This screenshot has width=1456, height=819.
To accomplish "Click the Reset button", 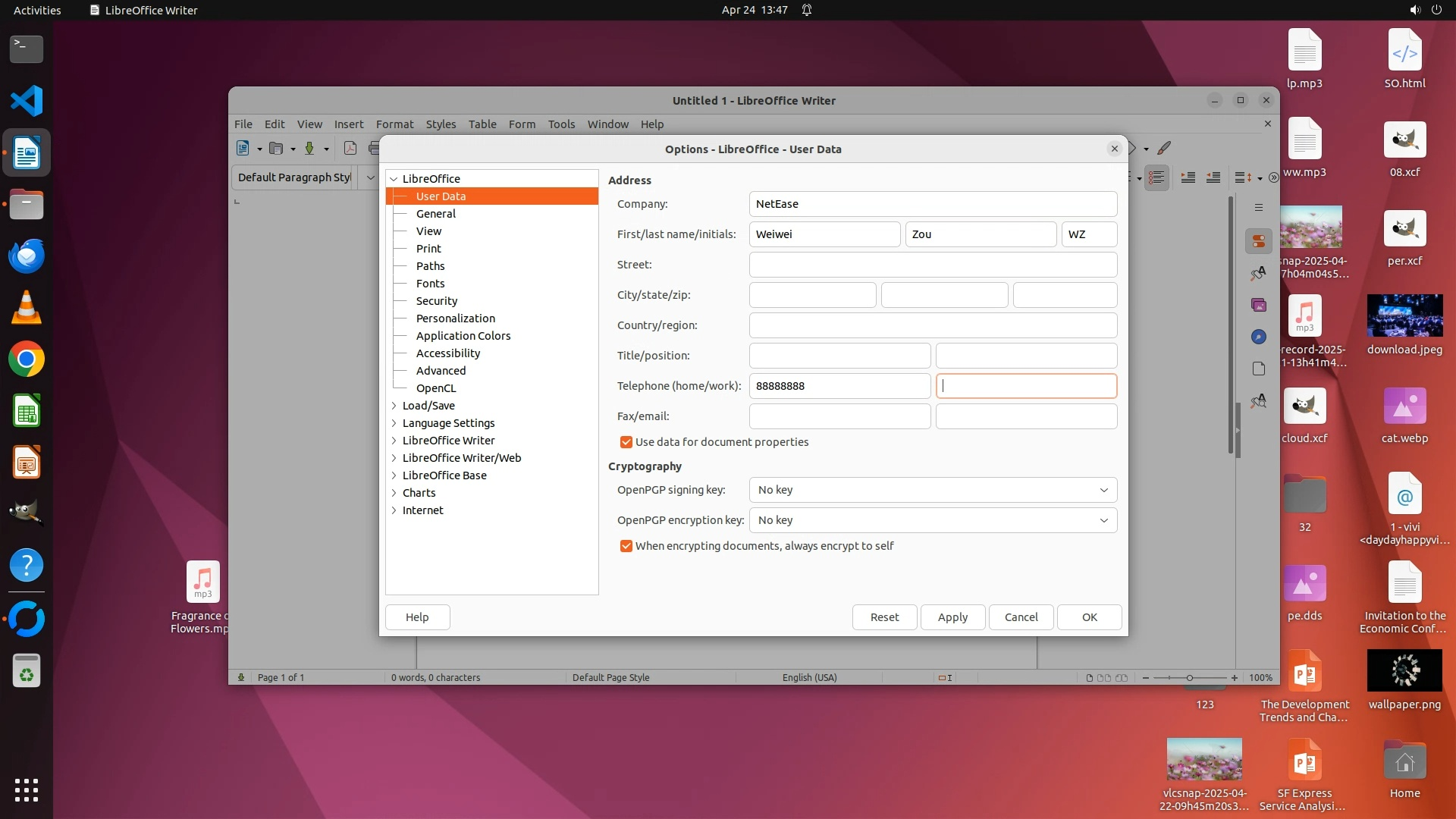I will [884, 617].
